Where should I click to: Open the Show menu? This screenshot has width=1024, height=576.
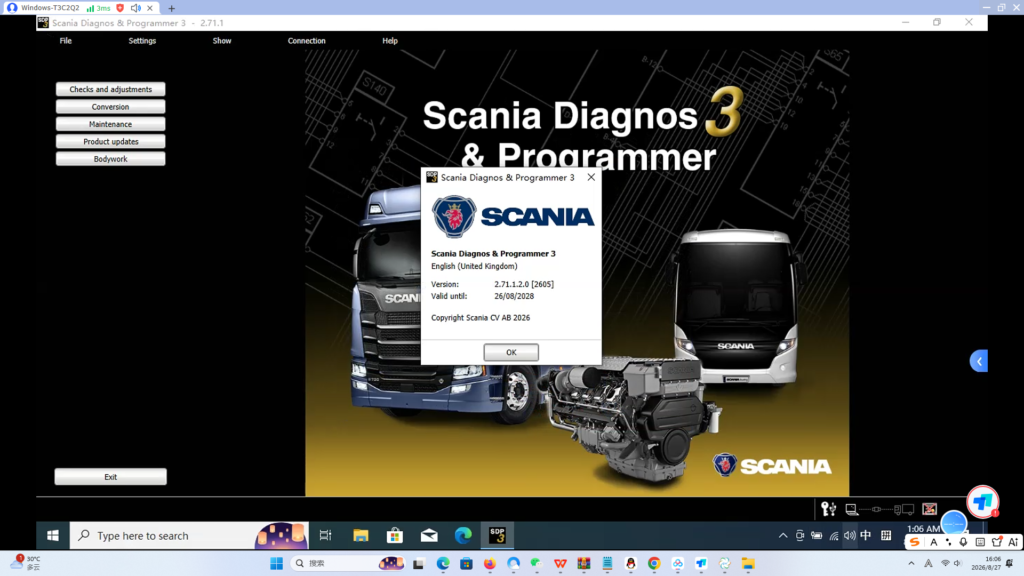pyautogui.click(x=222, y=40)
